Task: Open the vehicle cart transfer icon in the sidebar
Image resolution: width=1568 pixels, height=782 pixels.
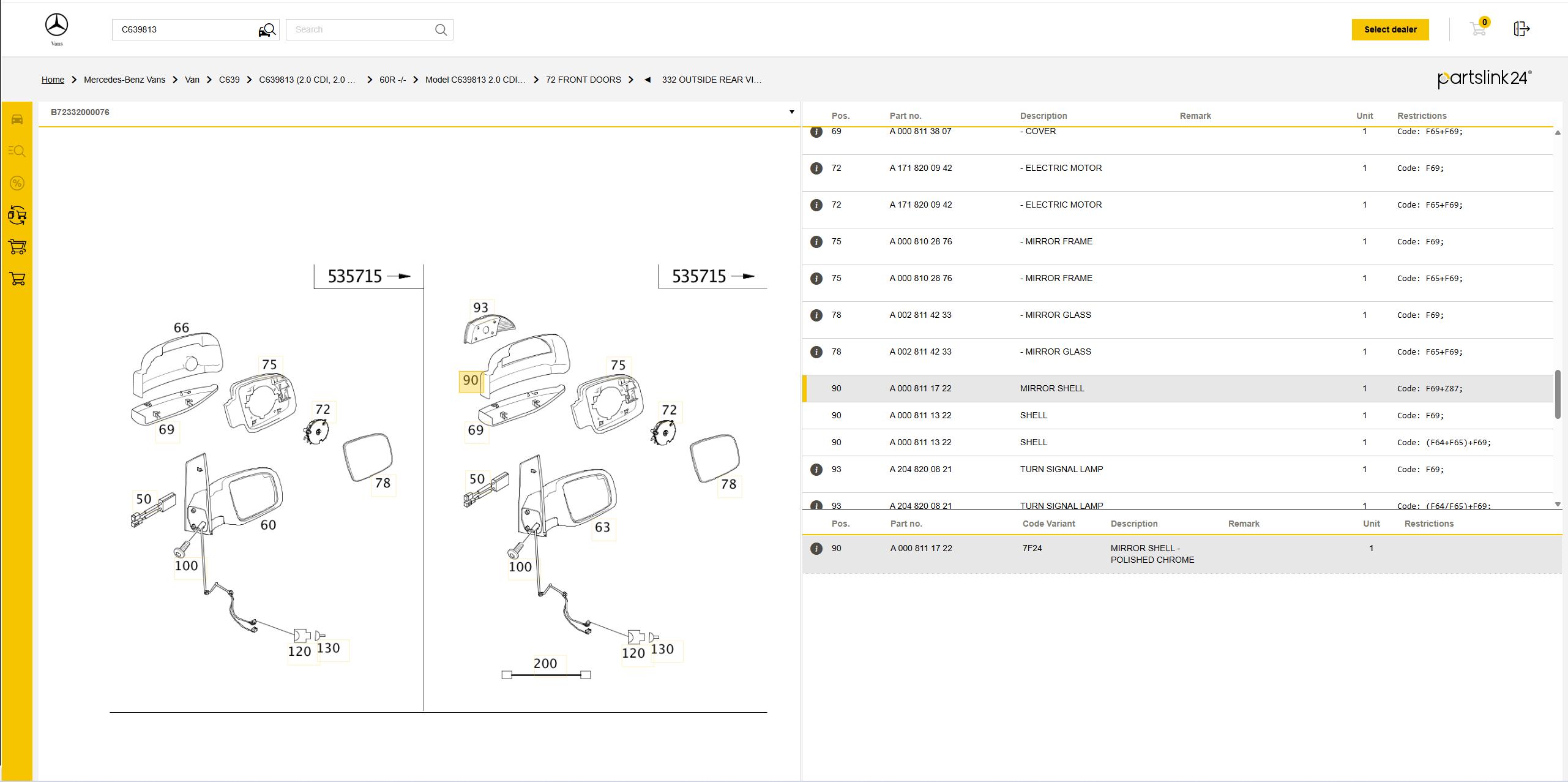Action: tap(17, 215)
